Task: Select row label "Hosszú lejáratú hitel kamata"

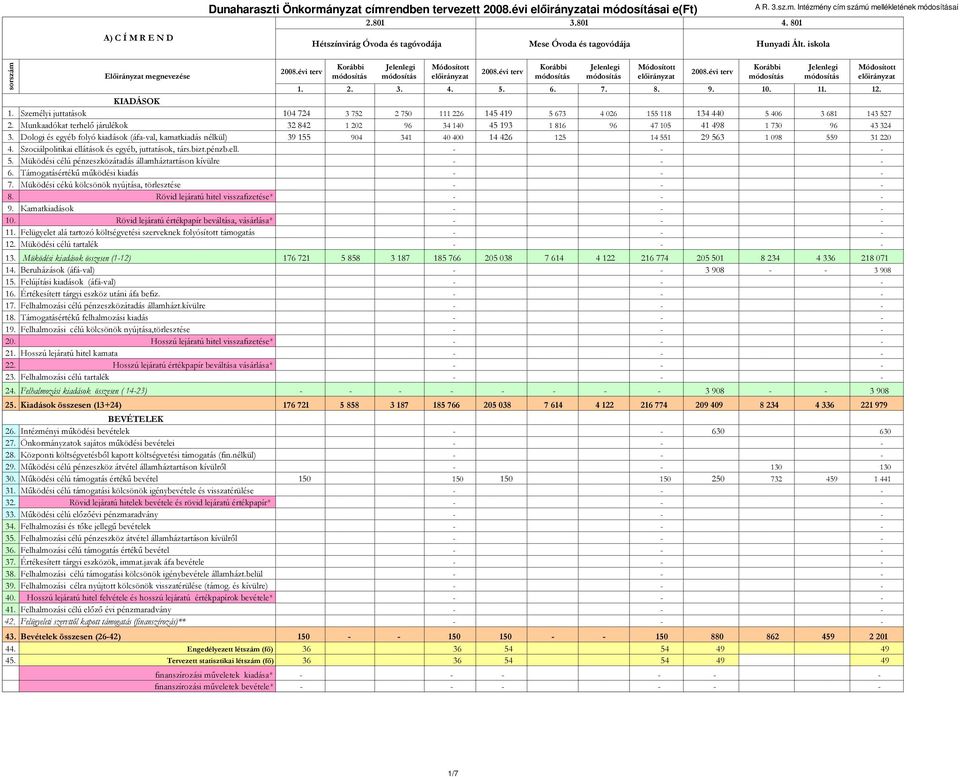Action: click(69, 353)
